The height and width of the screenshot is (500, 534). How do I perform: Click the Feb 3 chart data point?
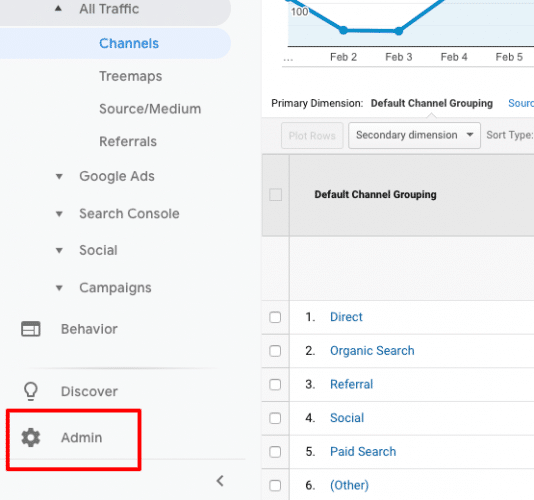pos(398,31)
